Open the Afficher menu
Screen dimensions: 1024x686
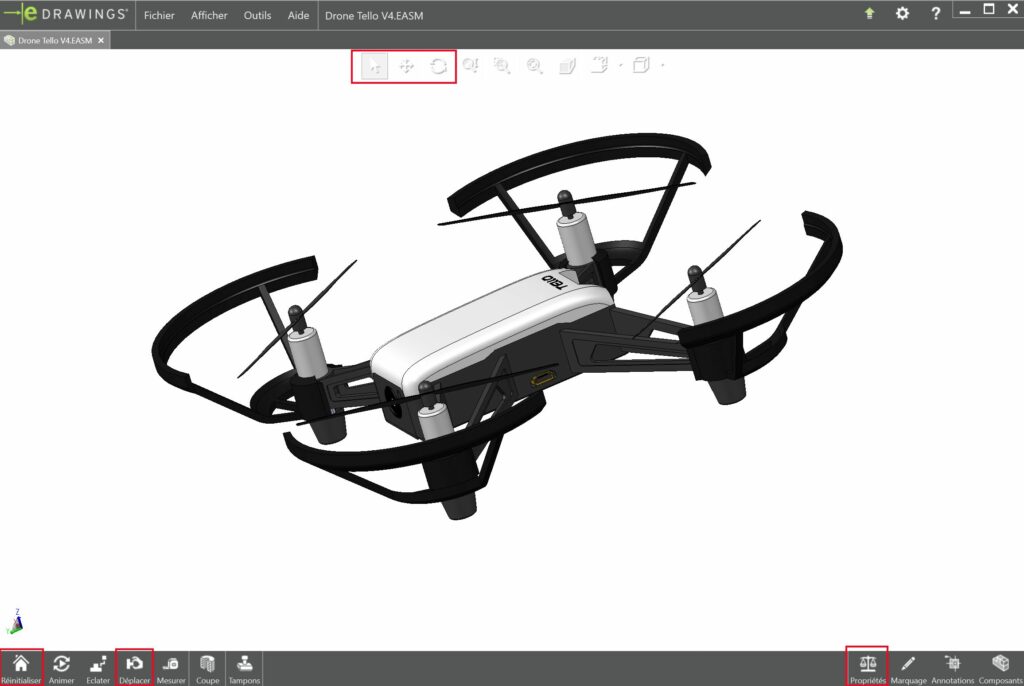[x=209, y=15]
